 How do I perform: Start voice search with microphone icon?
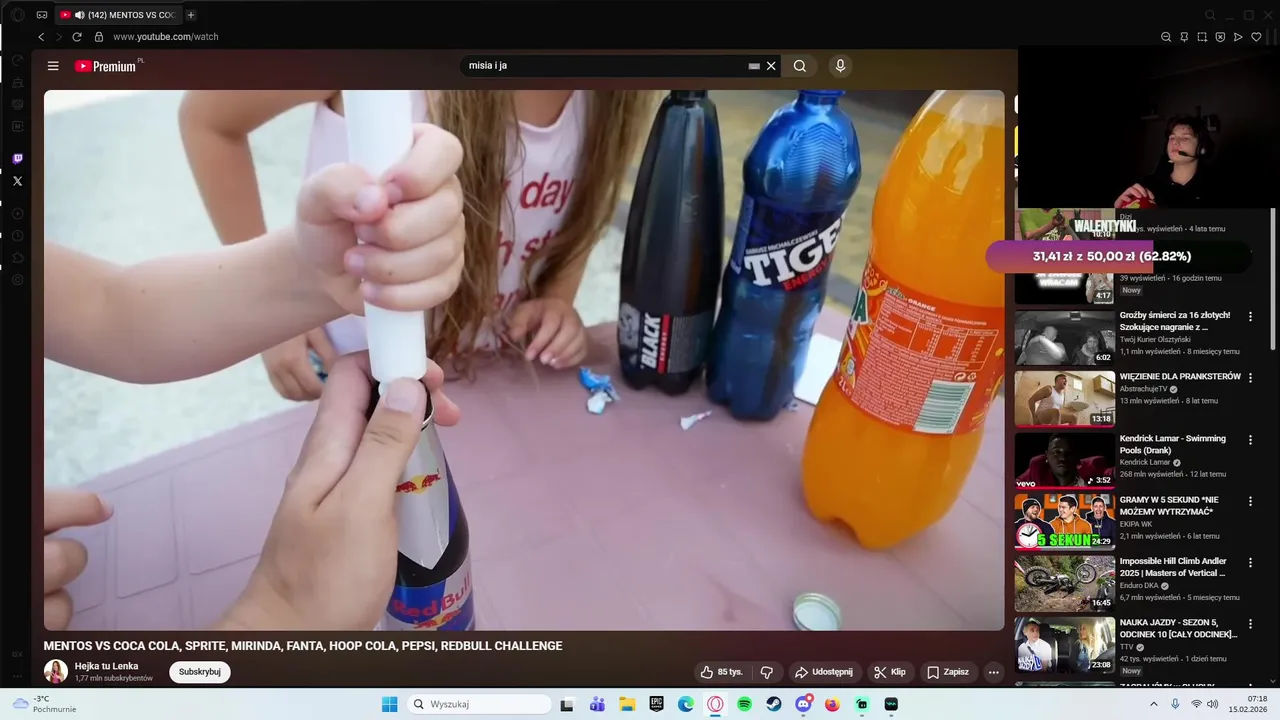click(x=840, y=66)
